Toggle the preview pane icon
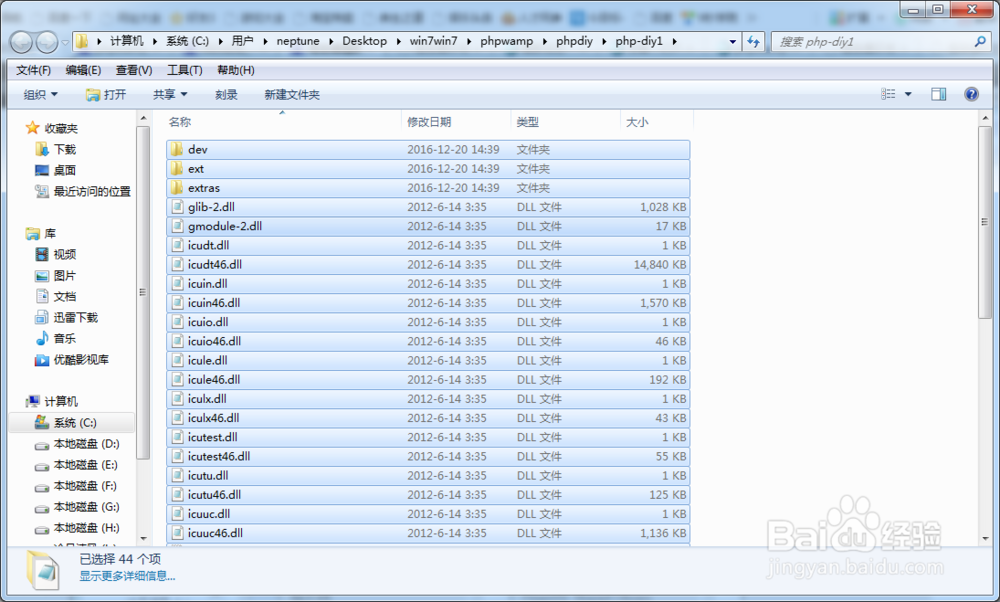 (938, 94)
